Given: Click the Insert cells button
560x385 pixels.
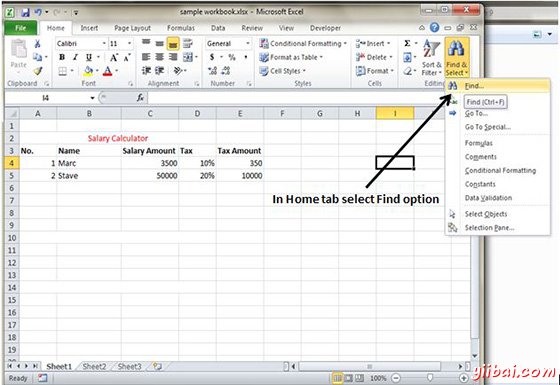Looking at the screenshot, I should pyautogui.click(x=372, y=44).
